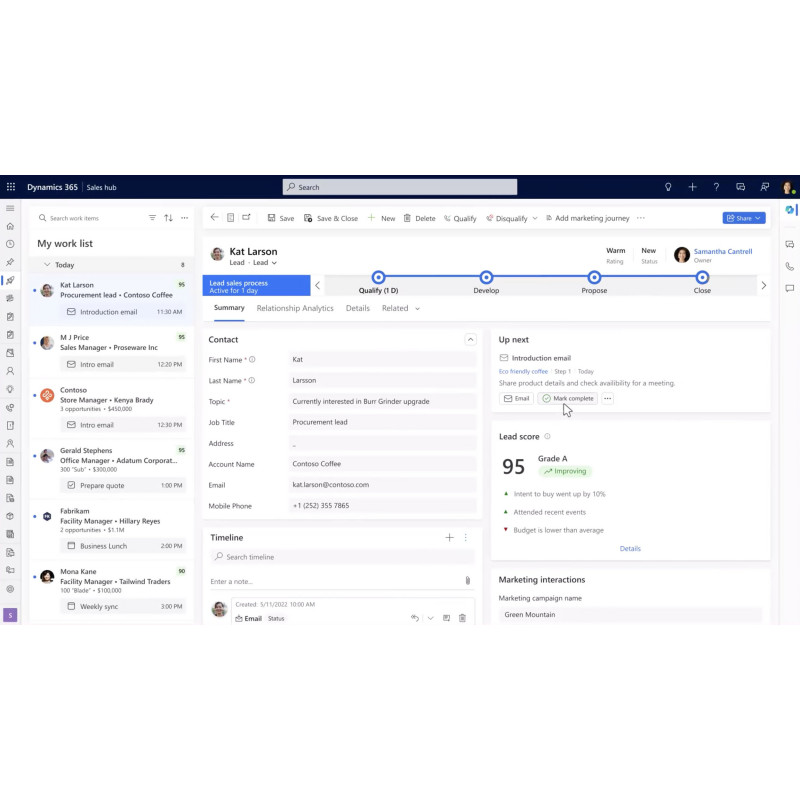The image size is (800, 800).
Task: Open Mona Kane work item
Action: [111, 589]
